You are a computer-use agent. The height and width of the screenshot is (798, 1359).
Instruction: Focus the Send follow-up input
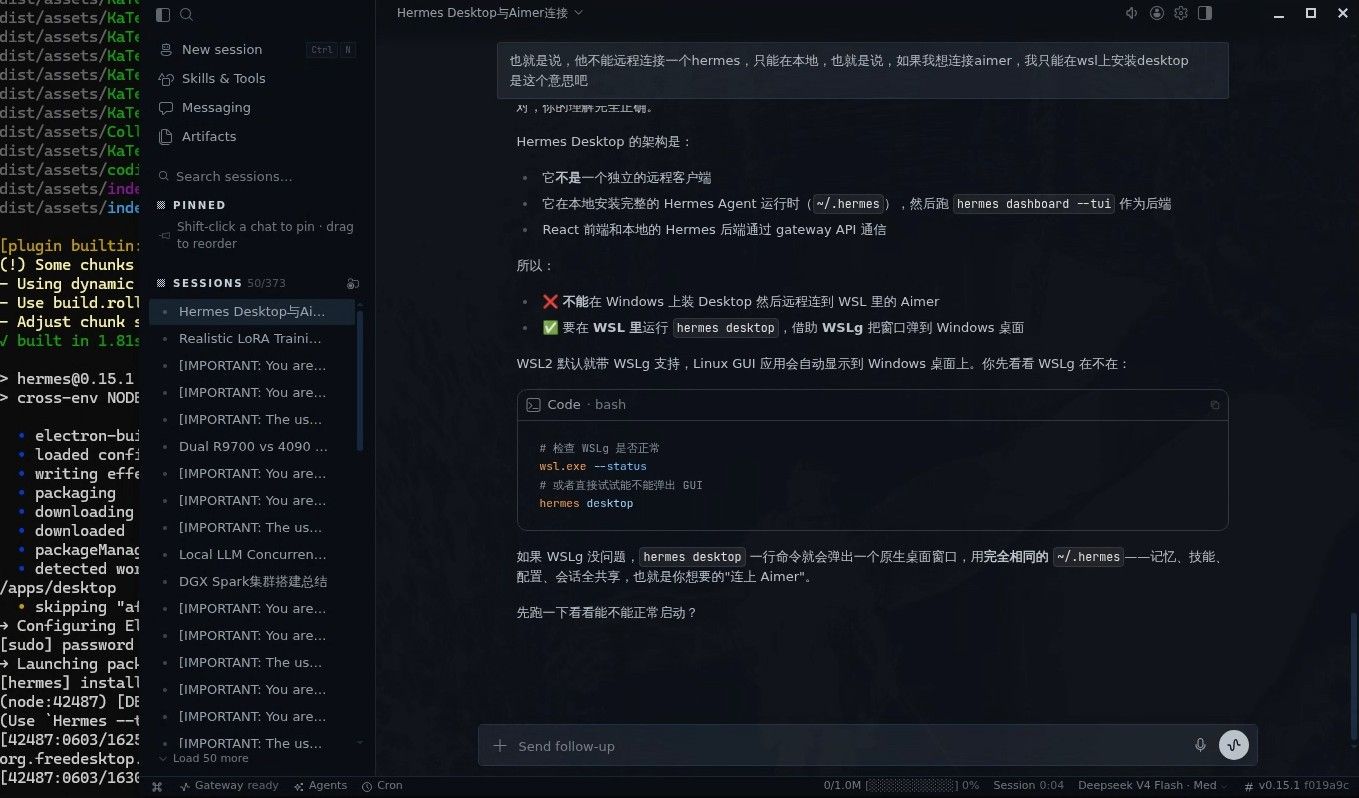click(850, 746)
